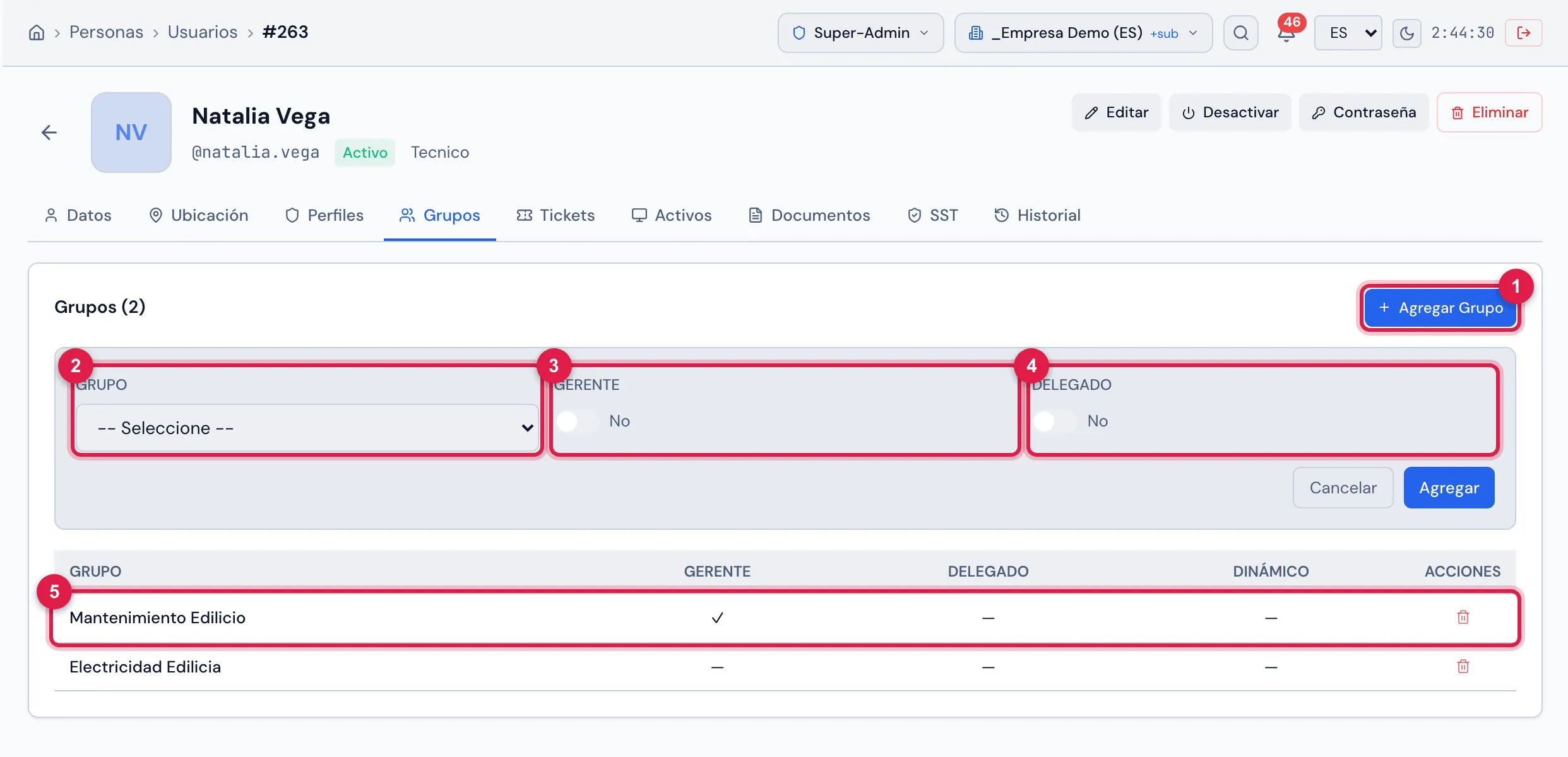Go to the home breadcrumb icon
This screenshot has height=757, width=1568.
click(x=37, y=33)
